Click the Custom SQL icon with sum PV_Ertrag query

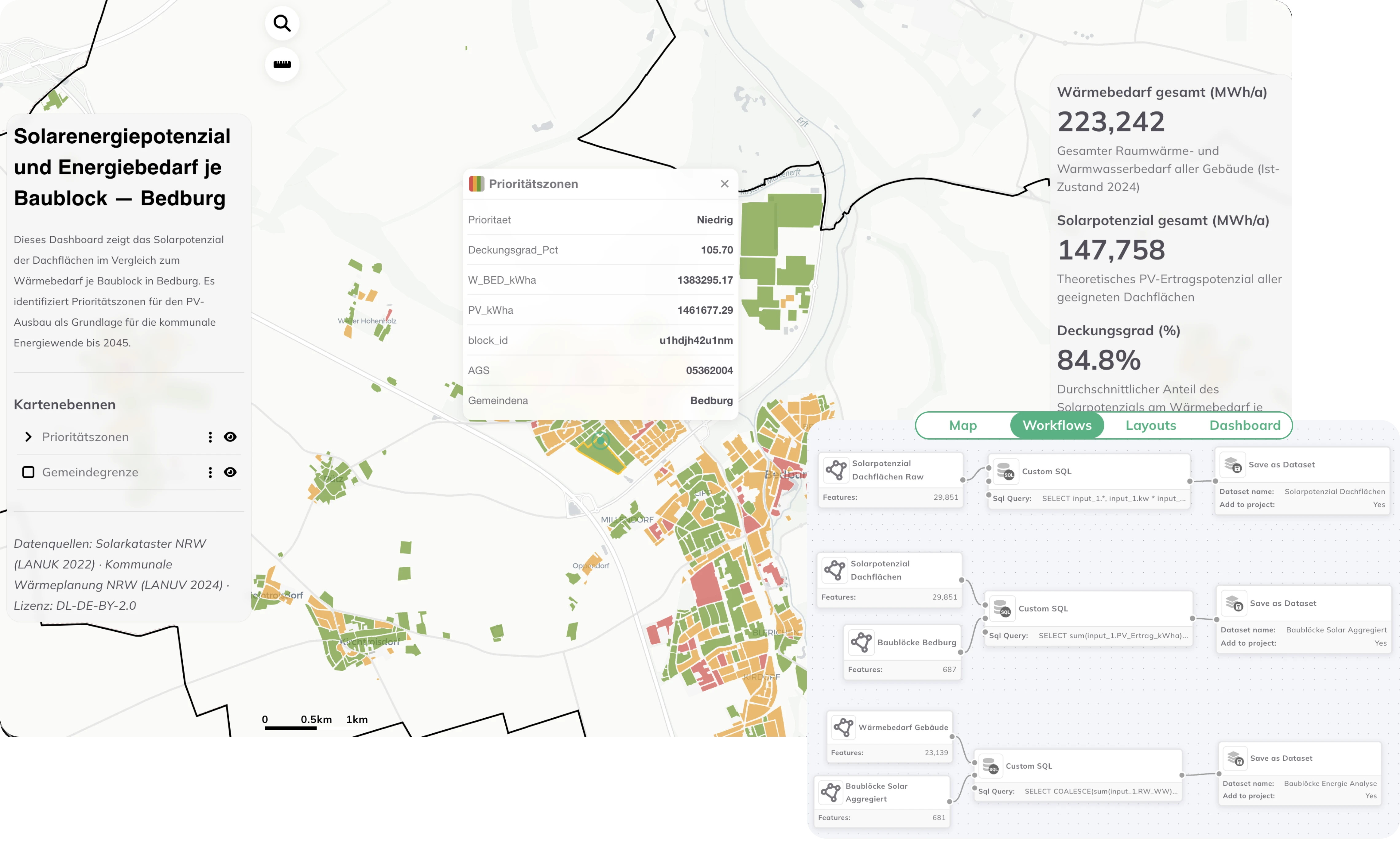coord(1002,608)
